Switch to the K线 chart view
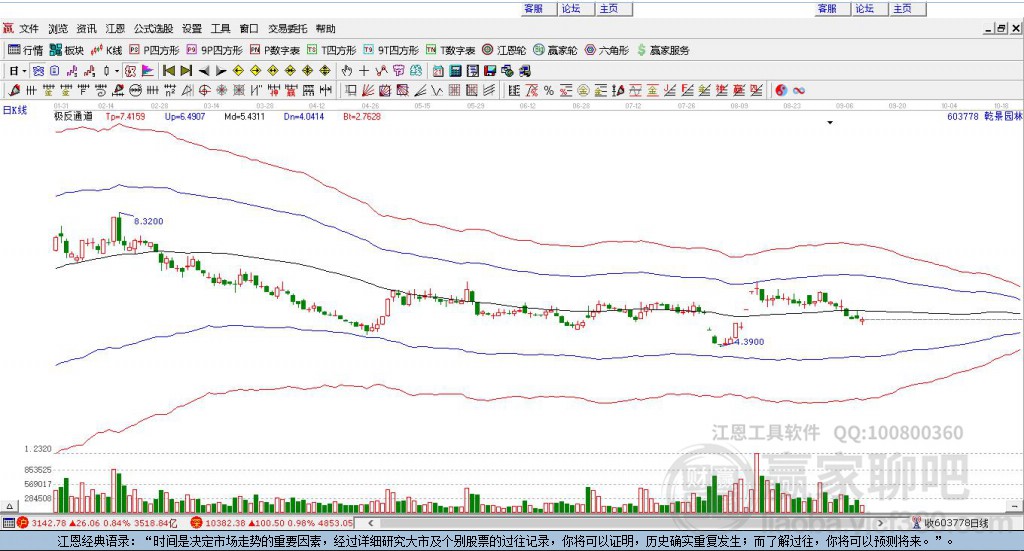Screen dimensions: 1024x551 [x=106, y=50]
